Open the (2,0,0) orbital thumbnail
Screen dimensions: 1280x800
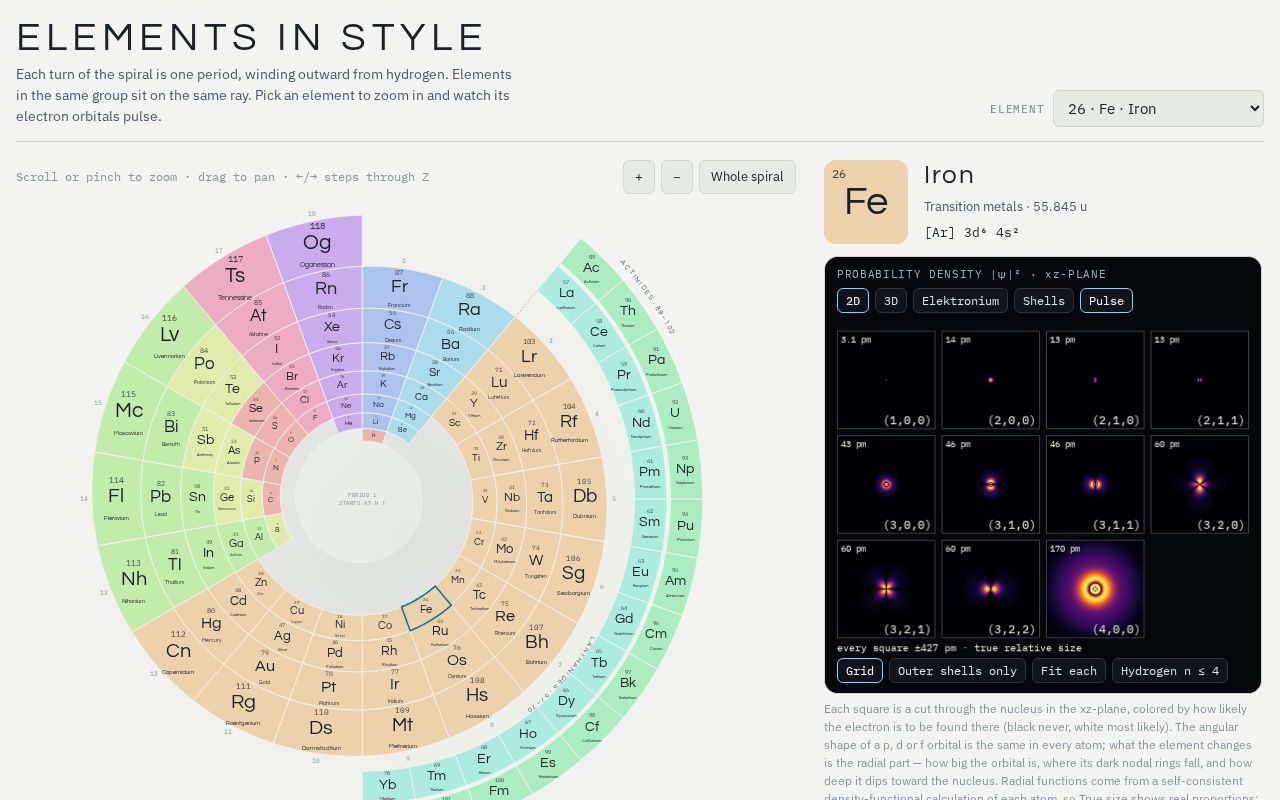coord(991,380)
